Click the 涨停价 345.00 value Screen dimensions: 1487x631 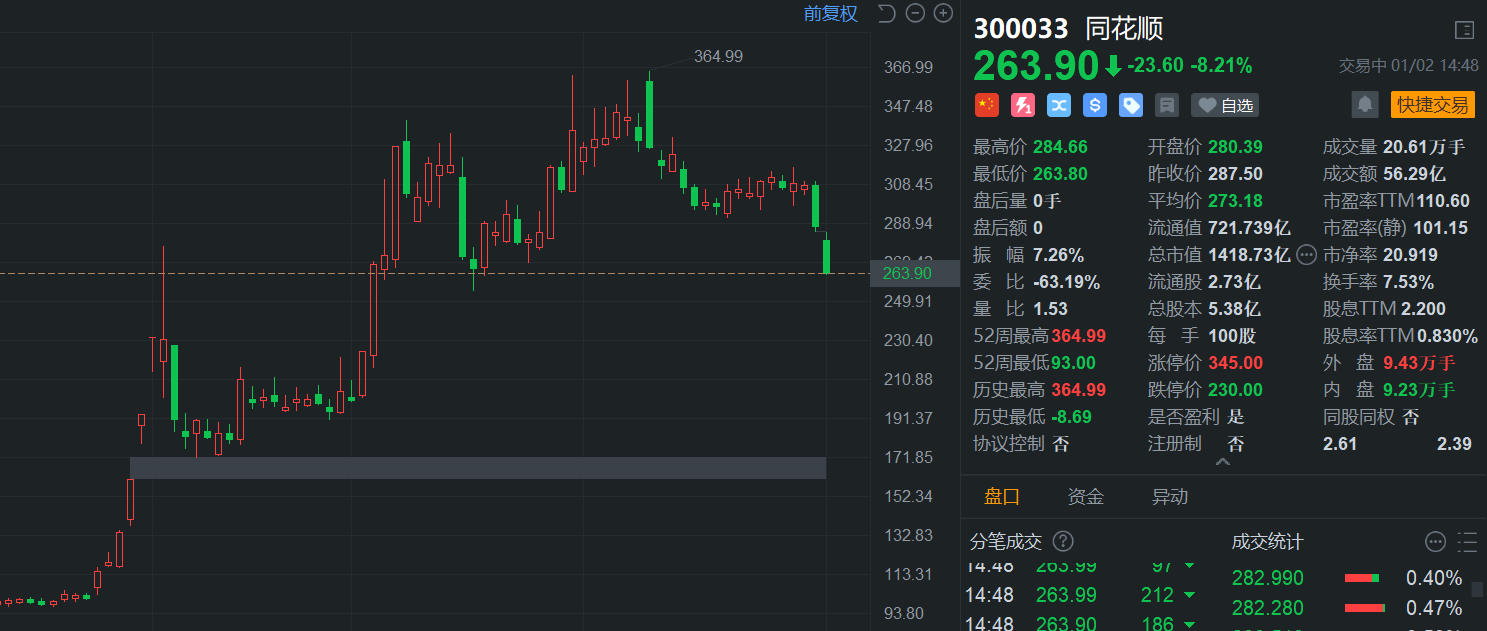[x=1235, y=363]
